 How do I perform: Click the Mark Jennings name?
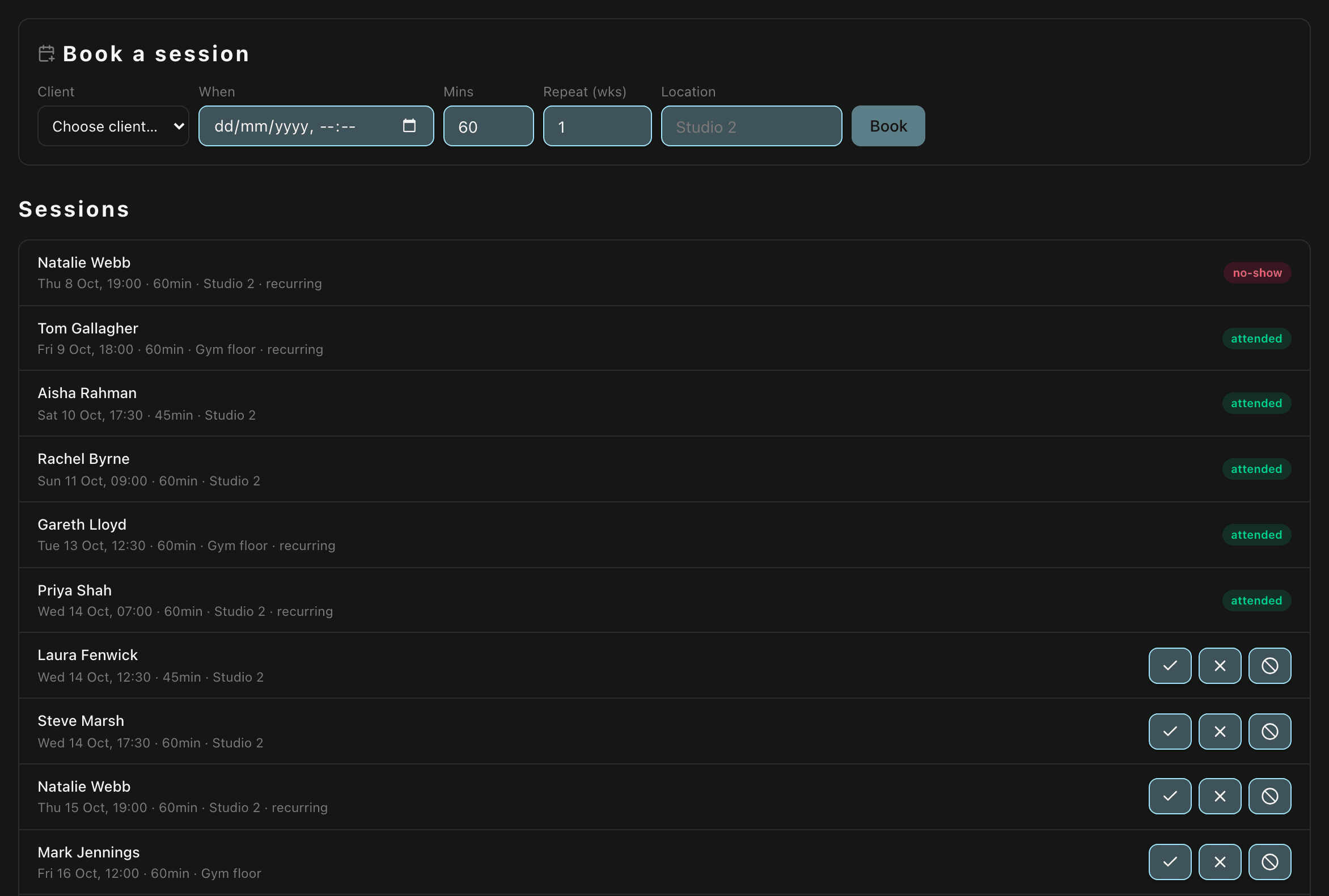click(x=88, y=852)
